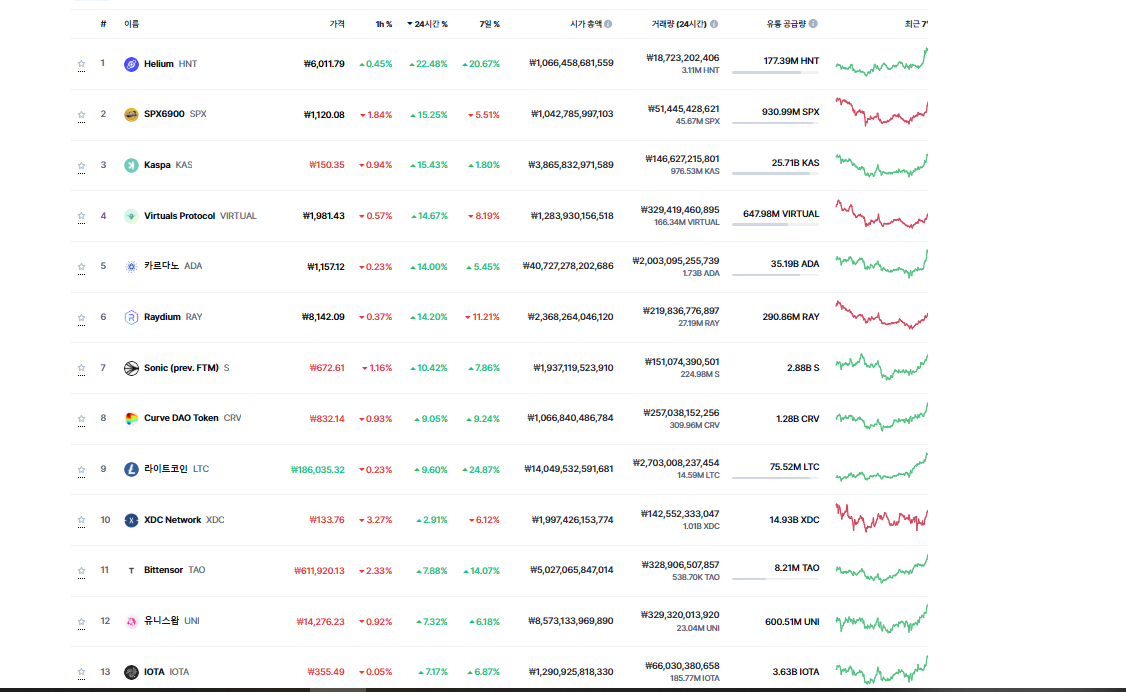Image resolution: width=1126 pixels, height=692 pixels.
Task: Sort table by 1h % column
Action: [383, 24]
